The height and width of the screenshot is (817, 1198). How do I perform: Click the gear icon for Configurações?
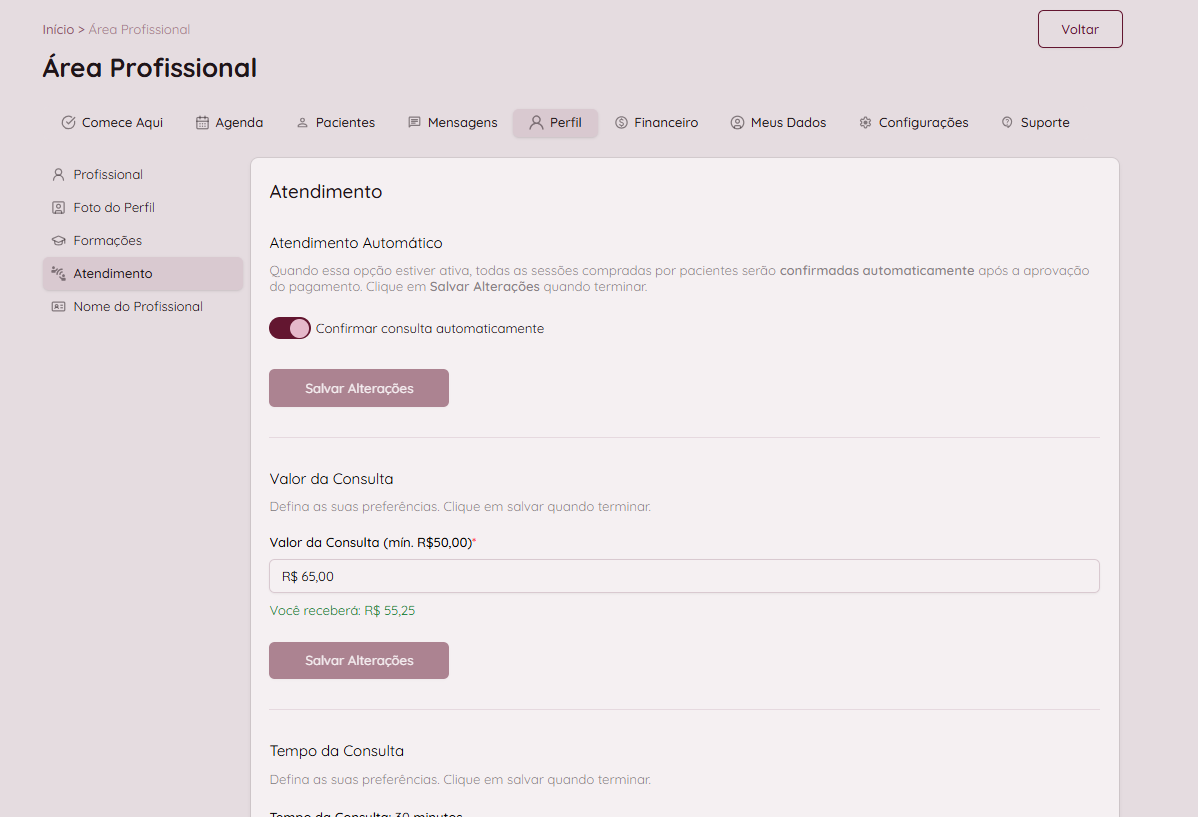pyautogui.click(x=865, y=123)
